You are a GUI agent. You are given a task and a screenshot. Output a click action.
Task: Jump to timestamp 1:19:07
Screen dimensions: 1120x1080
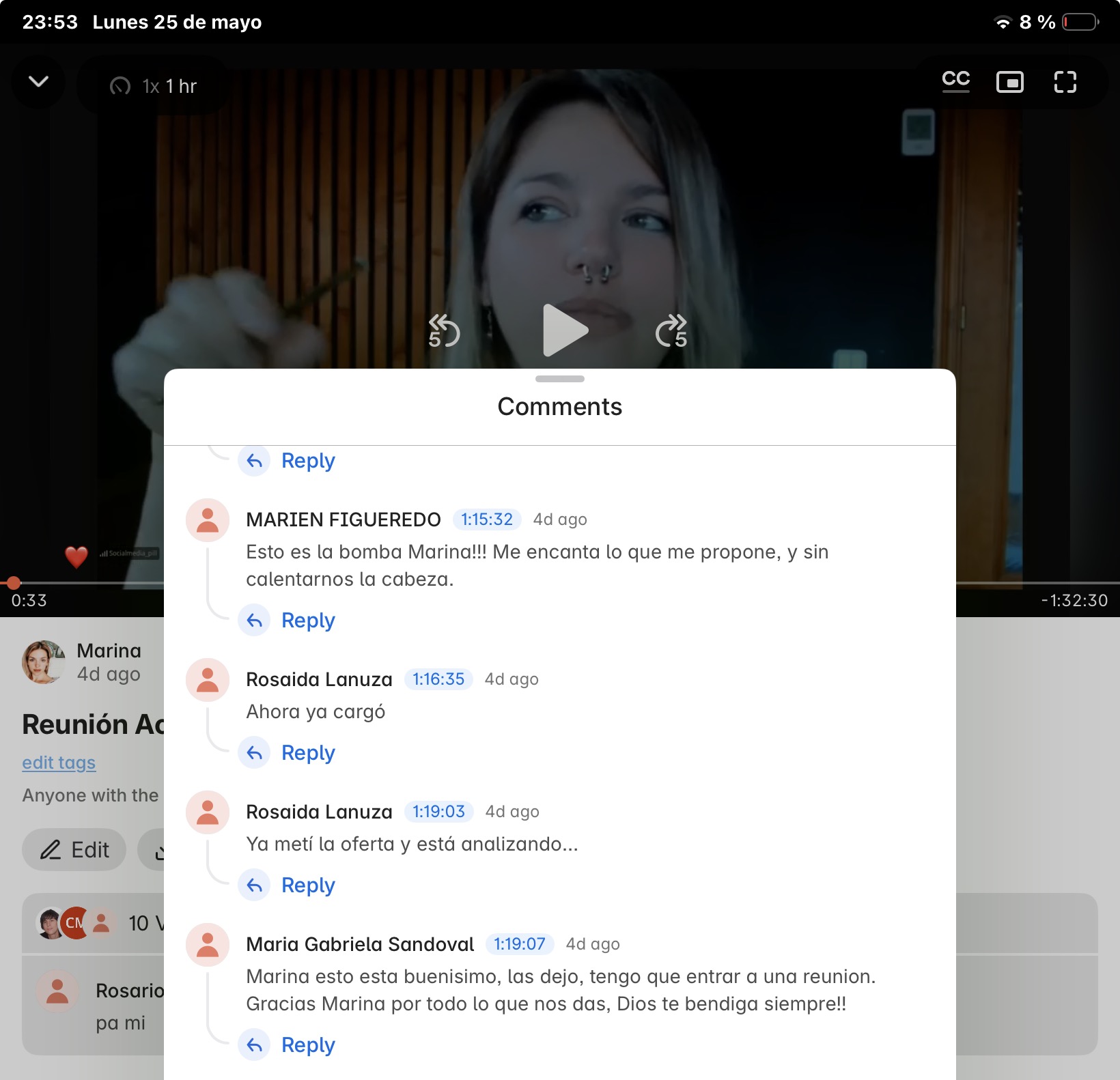[520, 944]
